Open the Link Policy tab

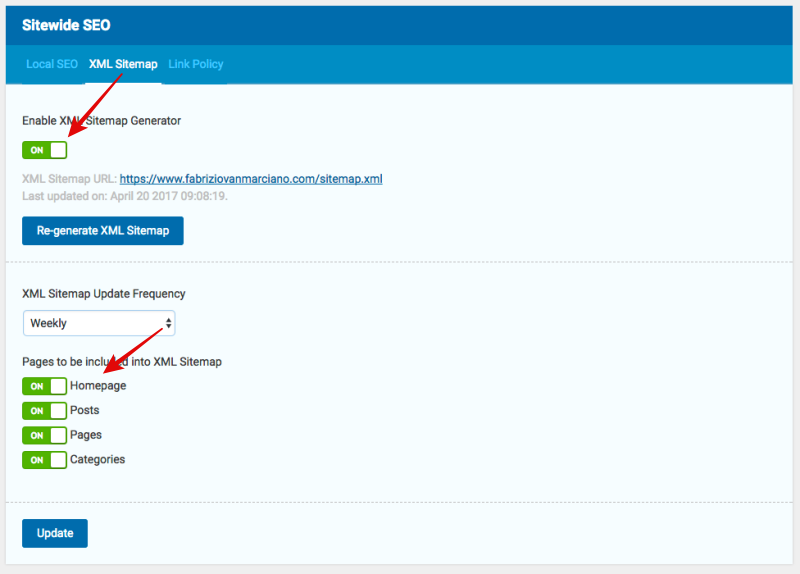pyautogui.click(x=196, y=64)
